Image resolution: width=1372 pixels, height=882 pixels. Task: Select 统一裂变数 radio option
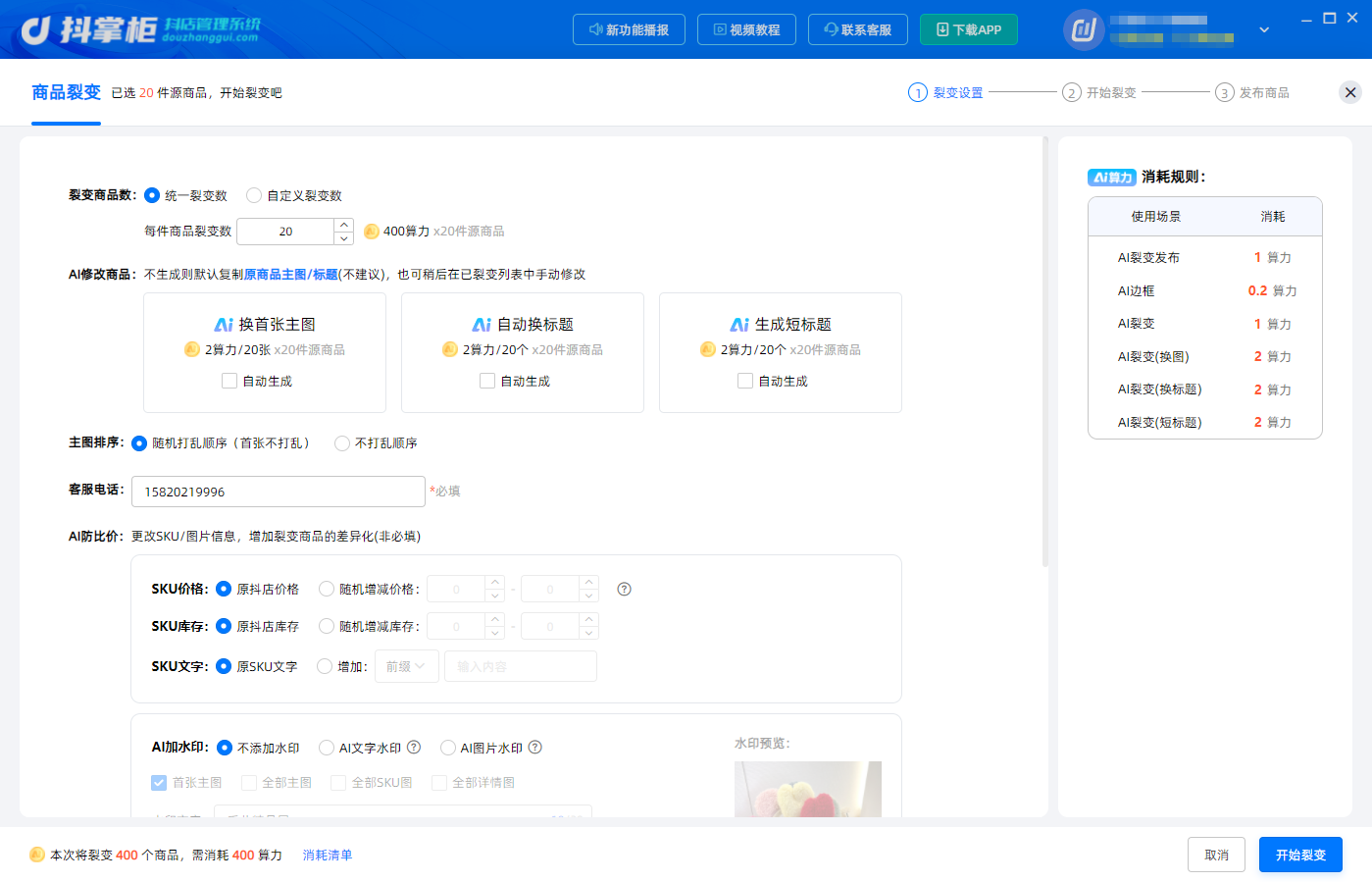[152, 195]
